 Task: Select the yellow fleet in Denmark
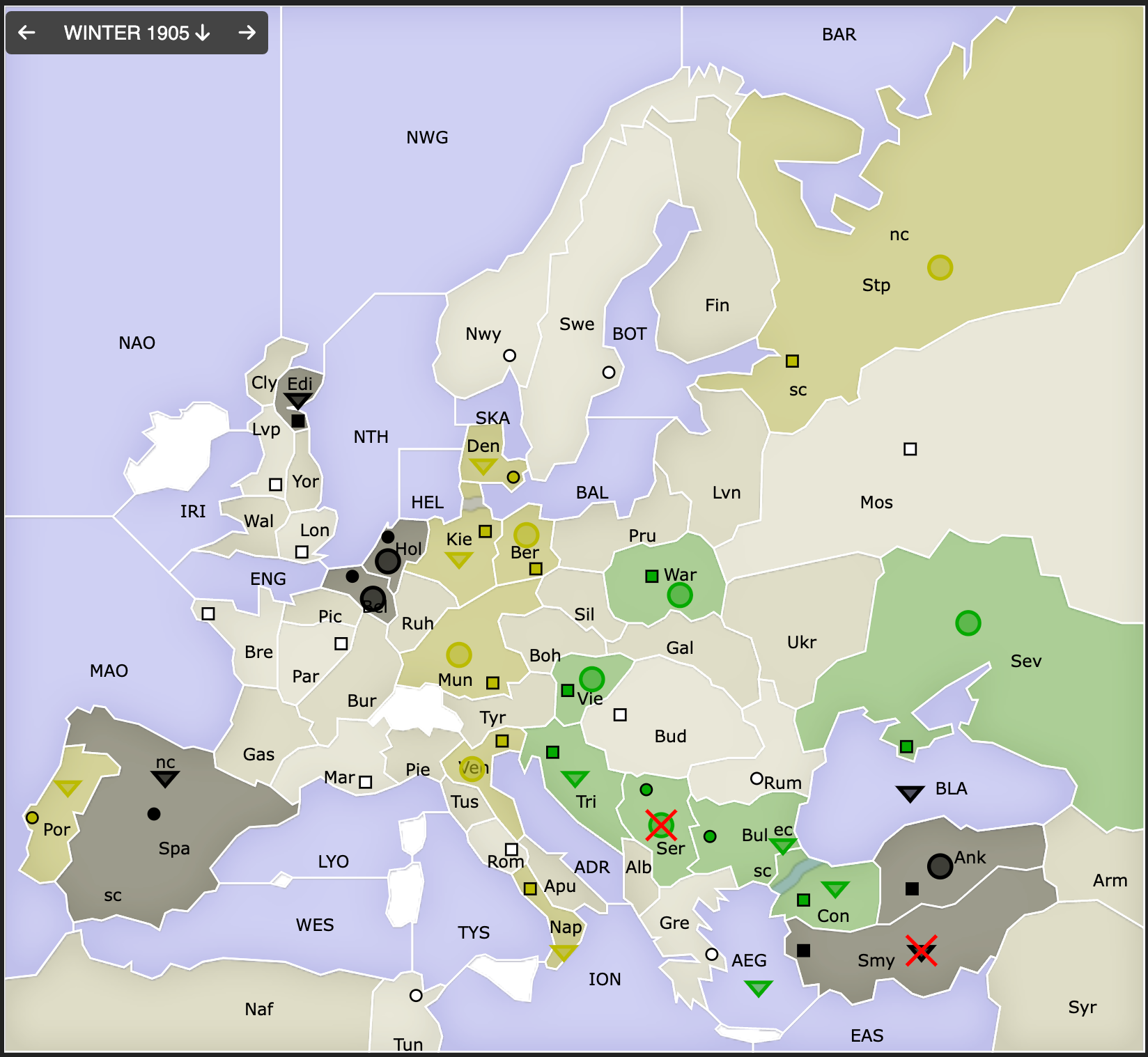(483, 466)
